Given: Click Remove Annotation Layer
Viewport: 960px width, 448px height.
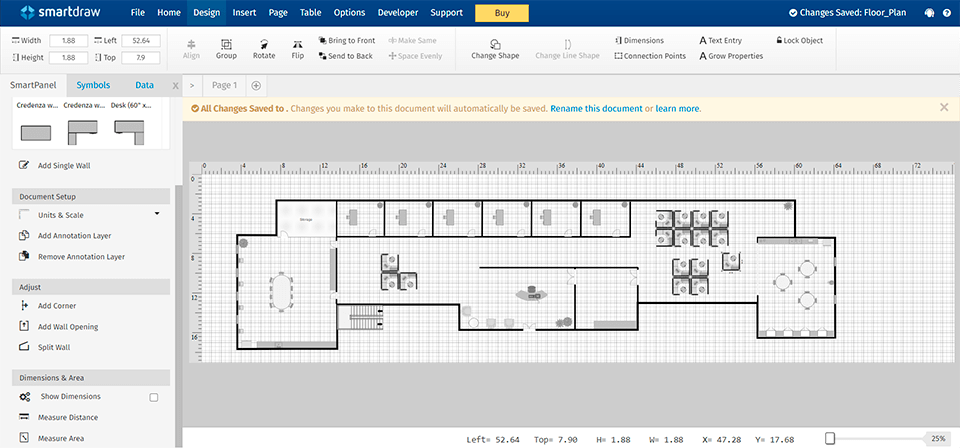Looking at the screenshot, I should [72, 256].
